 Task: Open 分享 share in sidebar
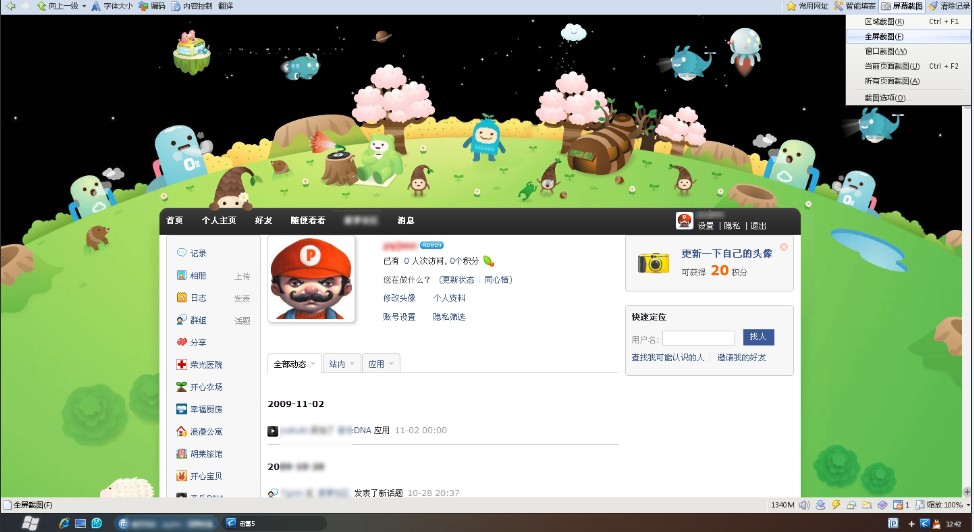pyautogui.click(x=198, y=342)
